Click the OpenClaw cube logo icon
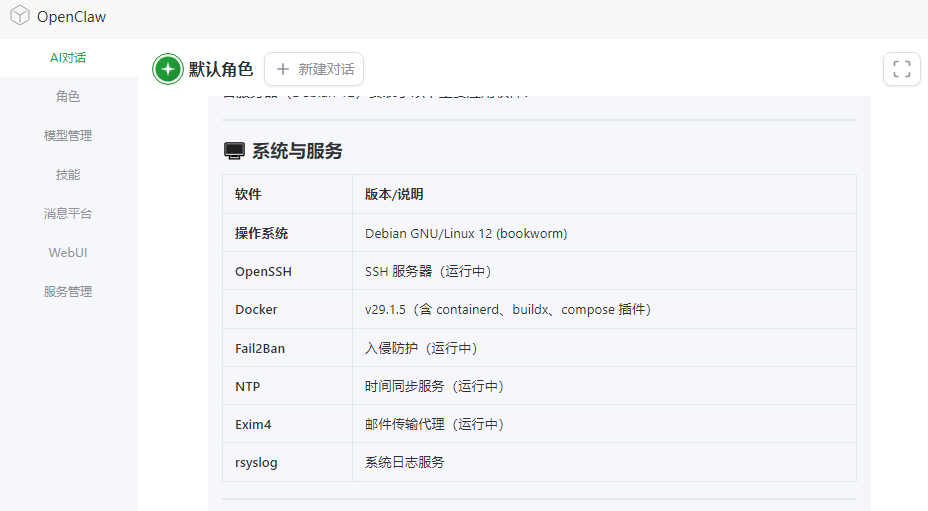 click(x=20, y=16)
